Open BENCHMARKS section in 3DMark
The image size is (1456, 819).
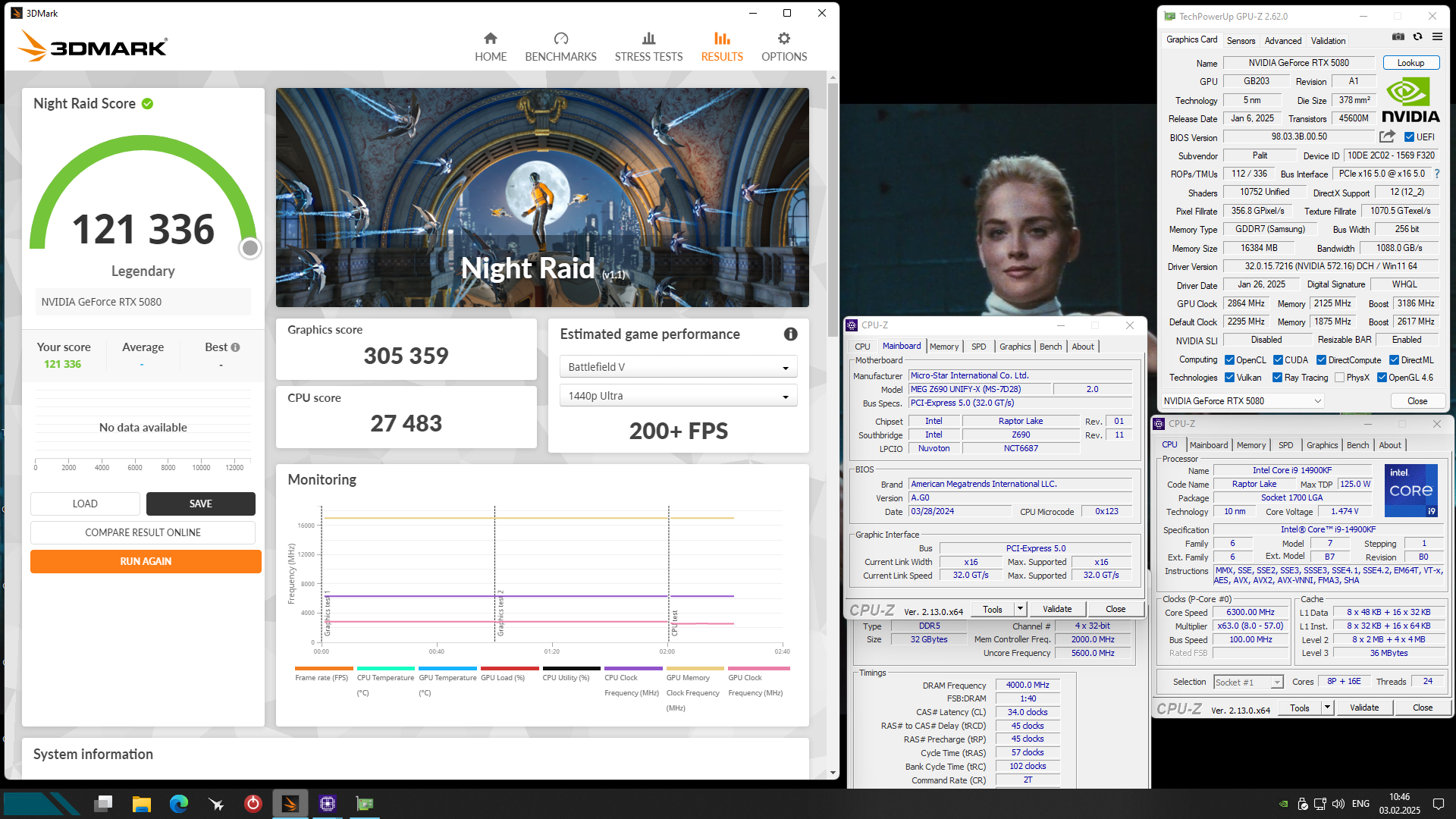[x=560, y=47]
